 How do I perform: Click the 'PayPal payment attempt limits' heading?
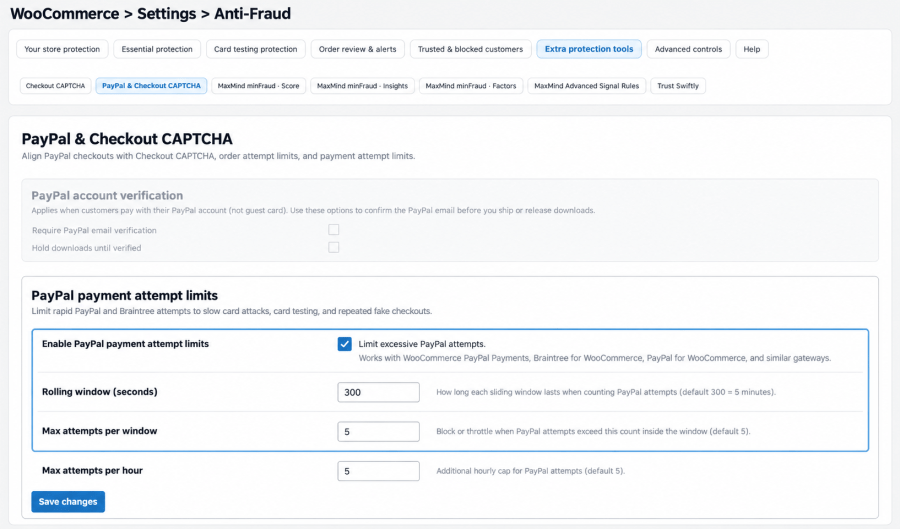pyautogui.click(x=125, y=295)
